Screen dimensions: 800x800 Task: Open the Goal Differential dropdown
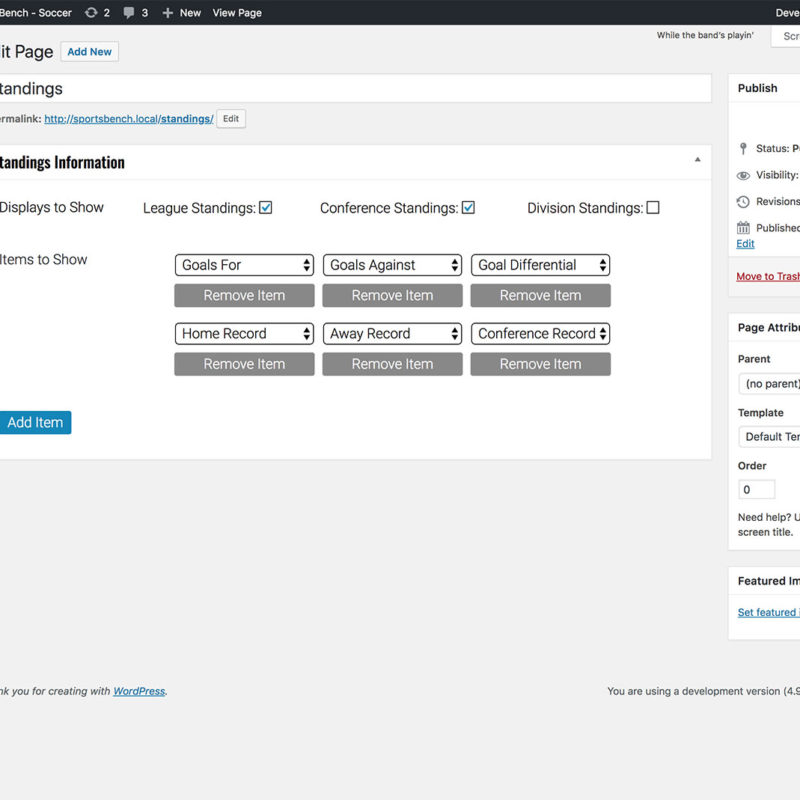click(540, 265)
